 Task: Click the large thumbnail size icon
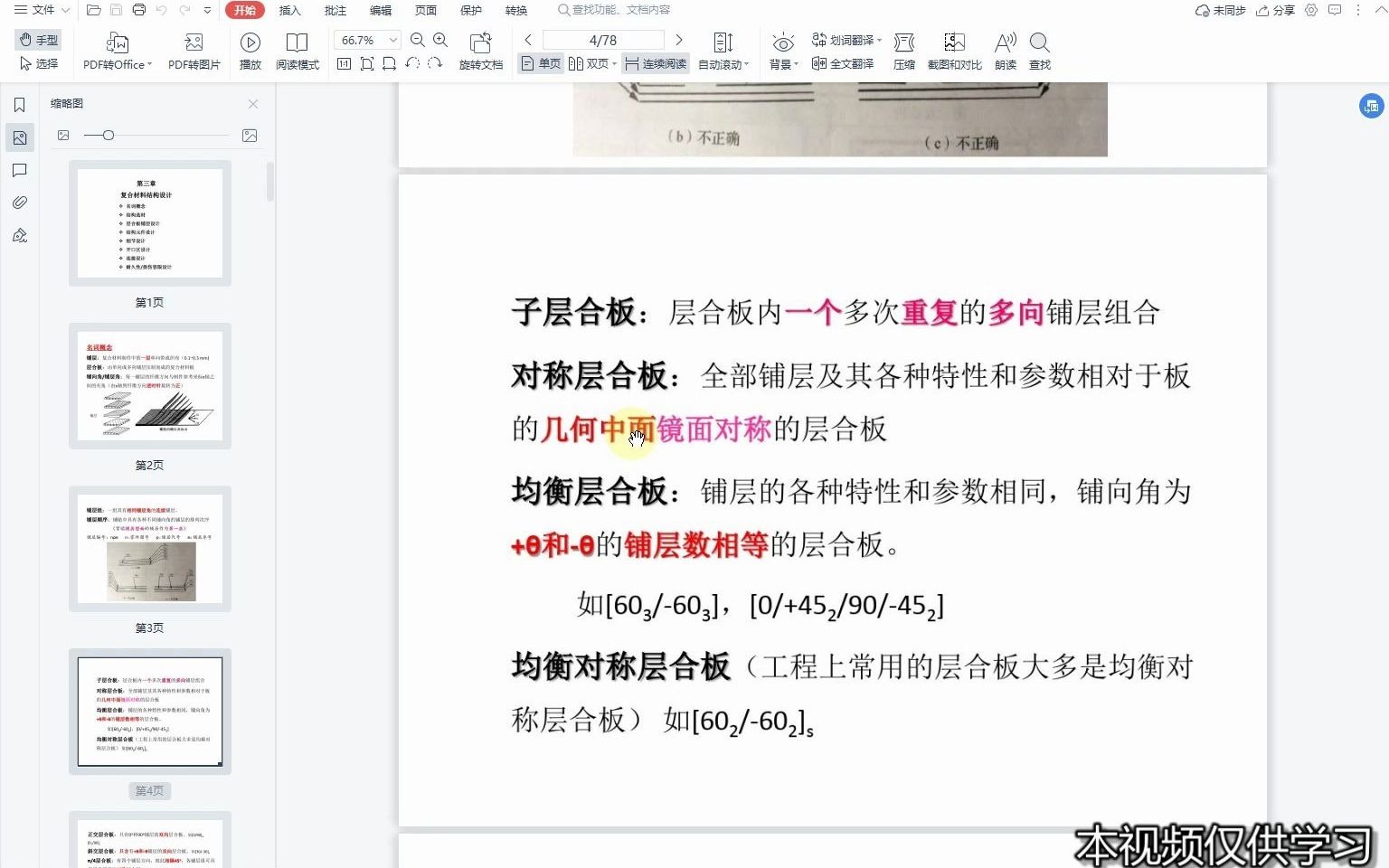pyautogui.click(x=250, y=136)
